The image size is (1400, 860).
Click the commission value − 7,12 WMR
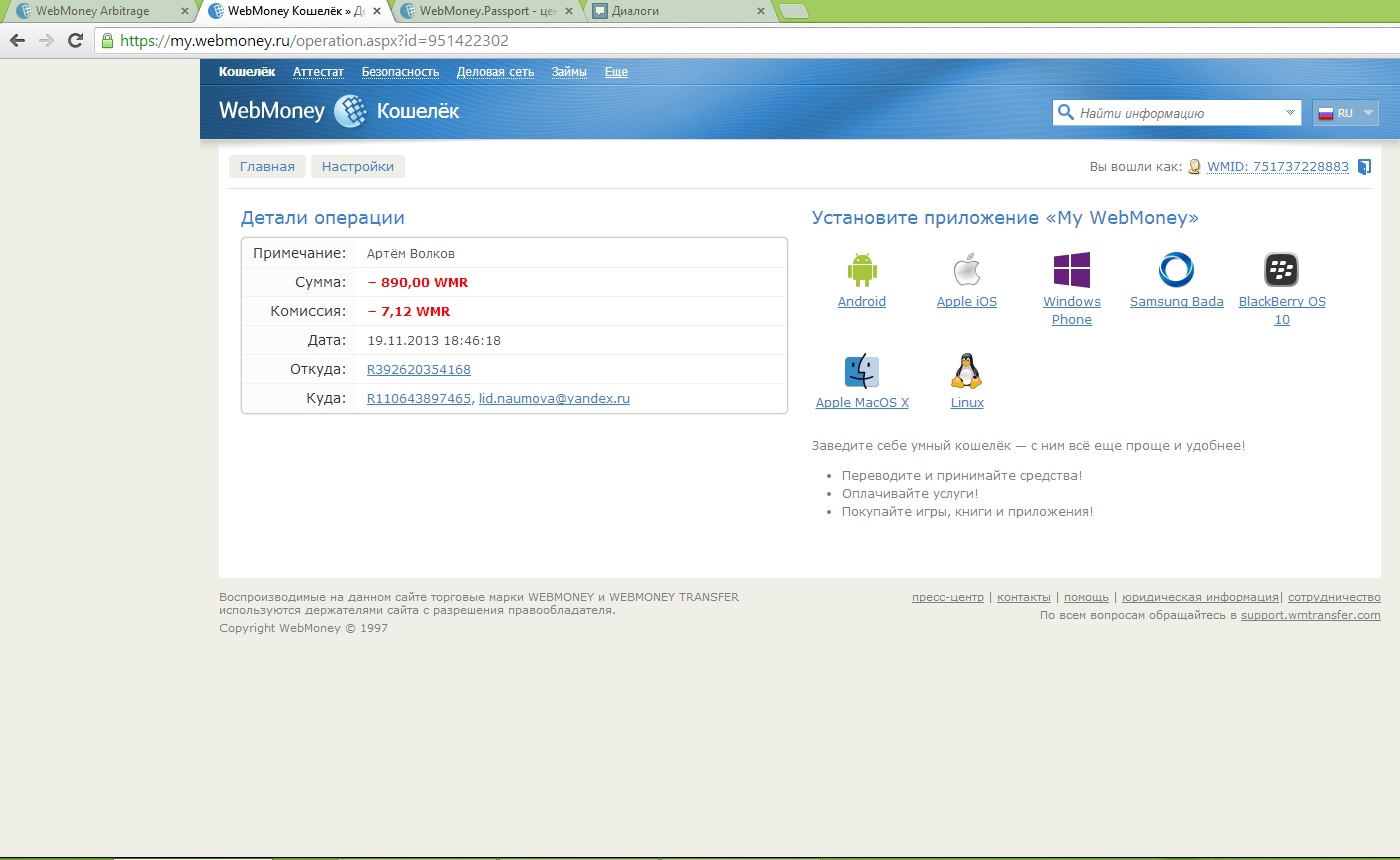click(x=409, y=312)
